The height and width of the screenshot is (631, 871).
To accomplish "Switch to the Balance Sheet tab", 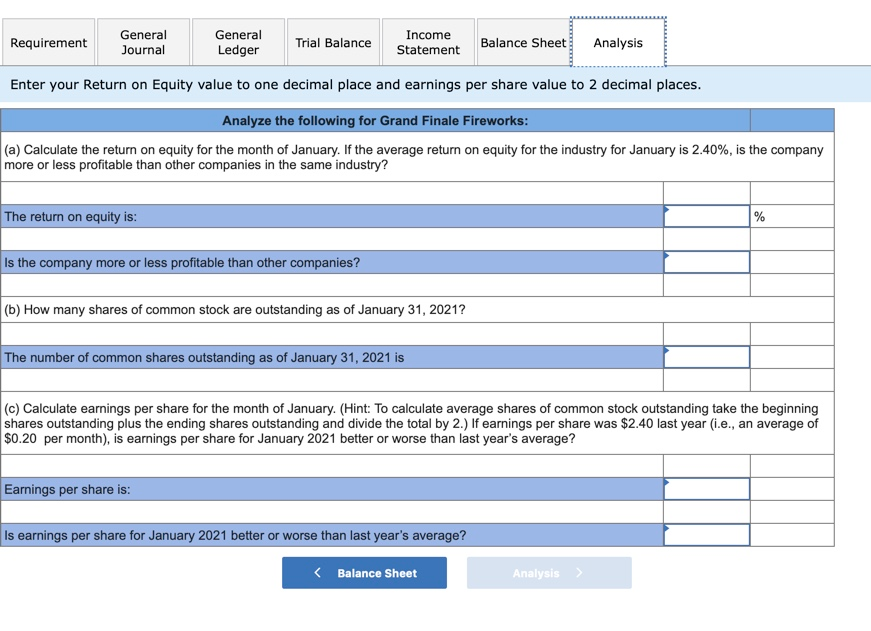I will pyautogui.click(x=523, y=42).
